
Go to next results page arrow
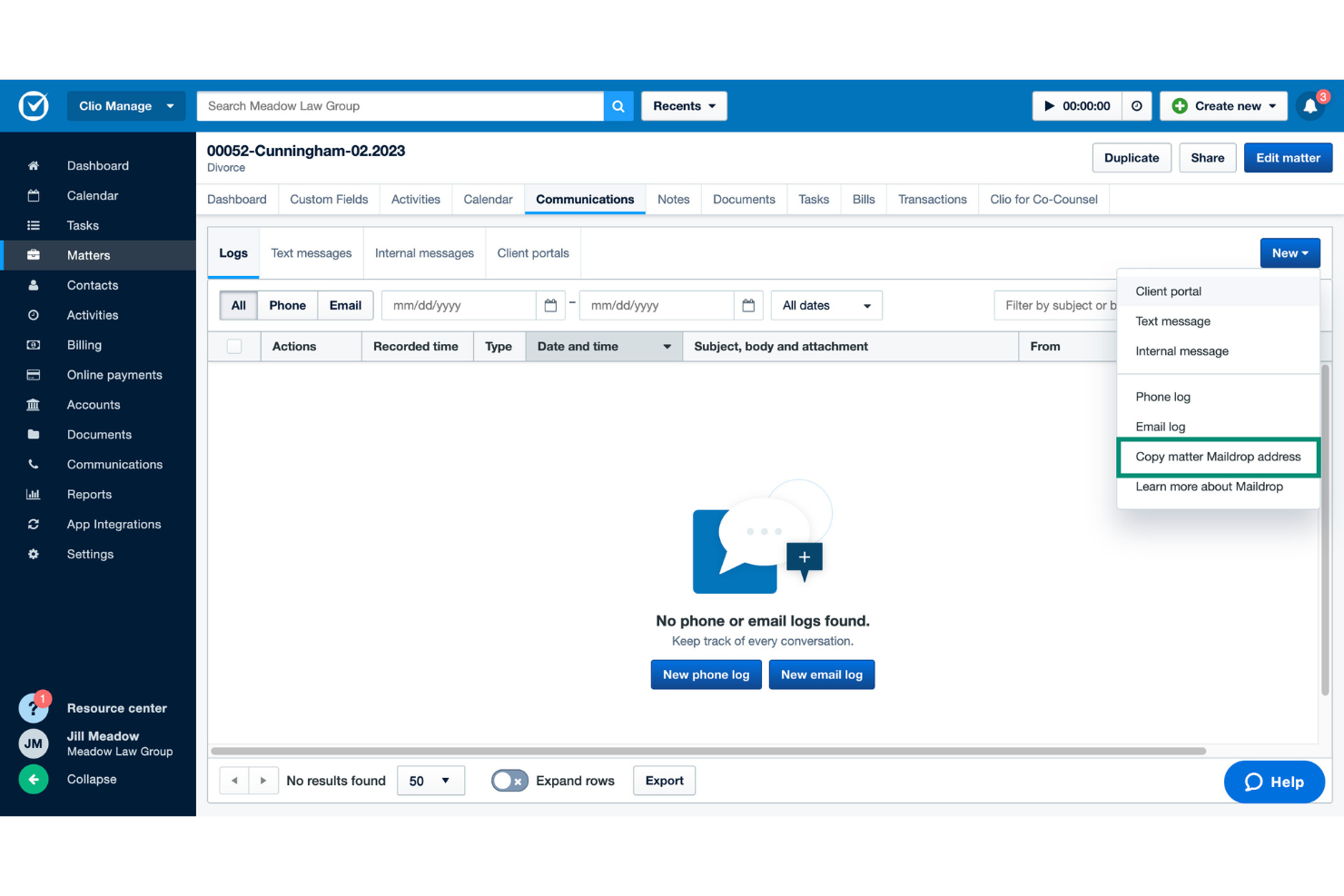click(263, 781)
